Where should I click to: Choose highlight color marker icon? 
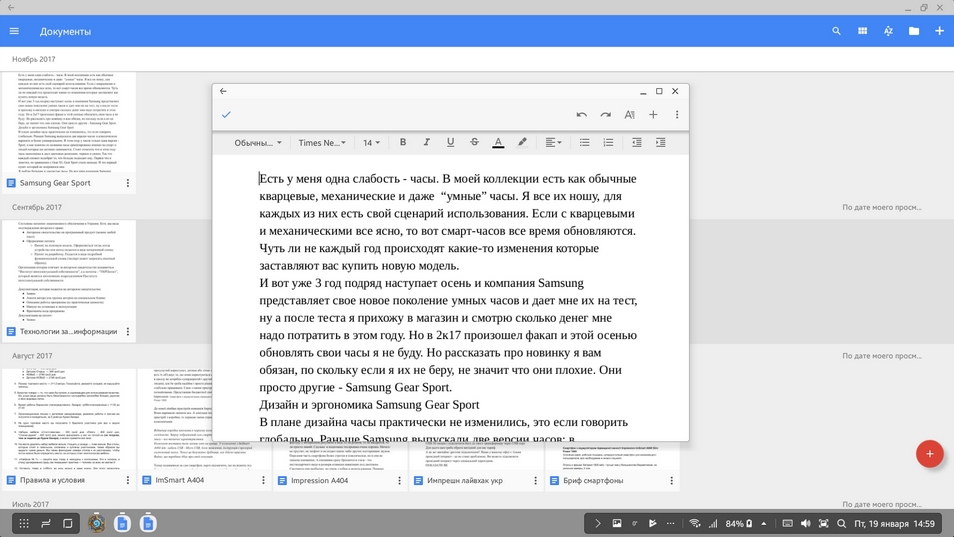522,142
